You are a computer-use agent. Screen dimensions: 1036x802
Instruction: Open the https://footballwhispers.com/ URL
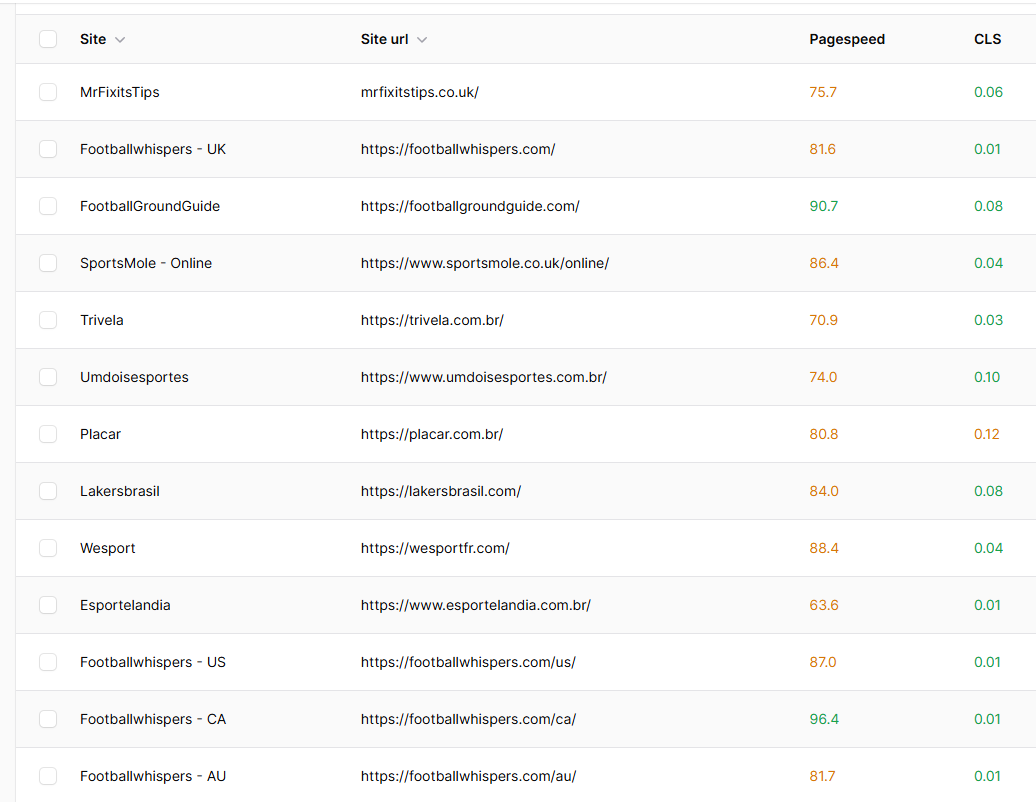click(458, 149)
